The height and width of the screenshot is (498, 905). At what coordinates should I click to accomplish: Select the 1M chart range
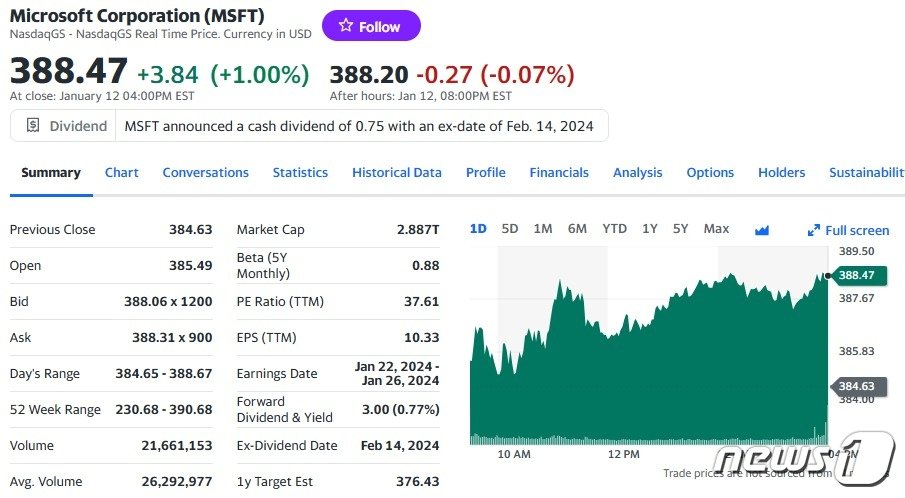click(543, 229)
